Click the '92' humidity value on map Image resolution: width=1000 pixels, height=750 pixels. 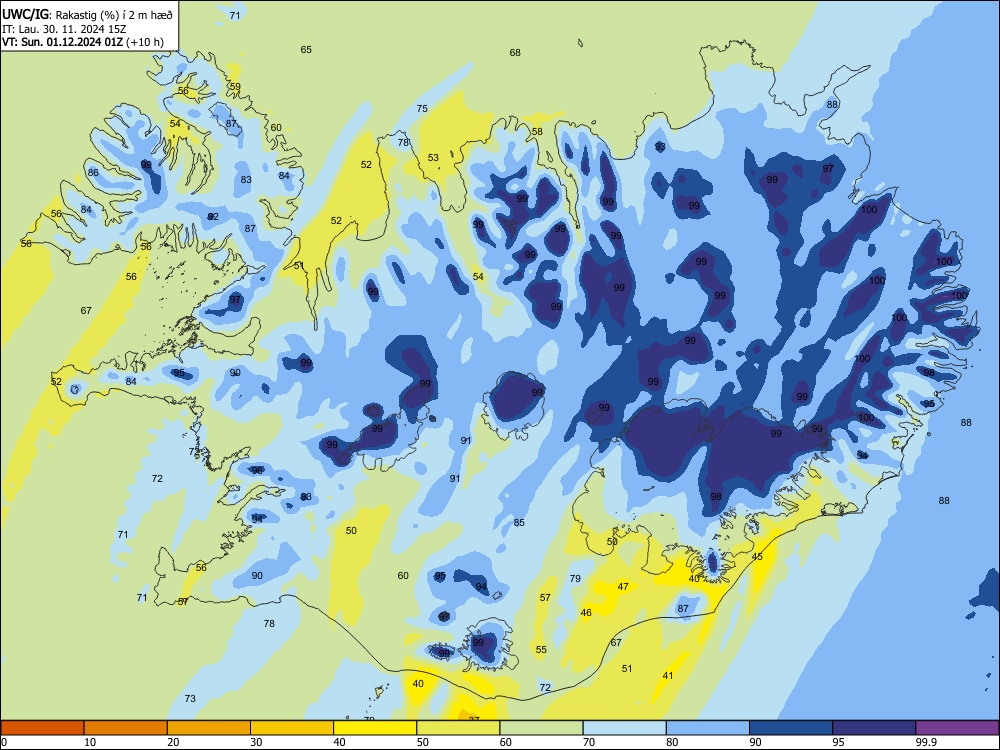[213, 217]
